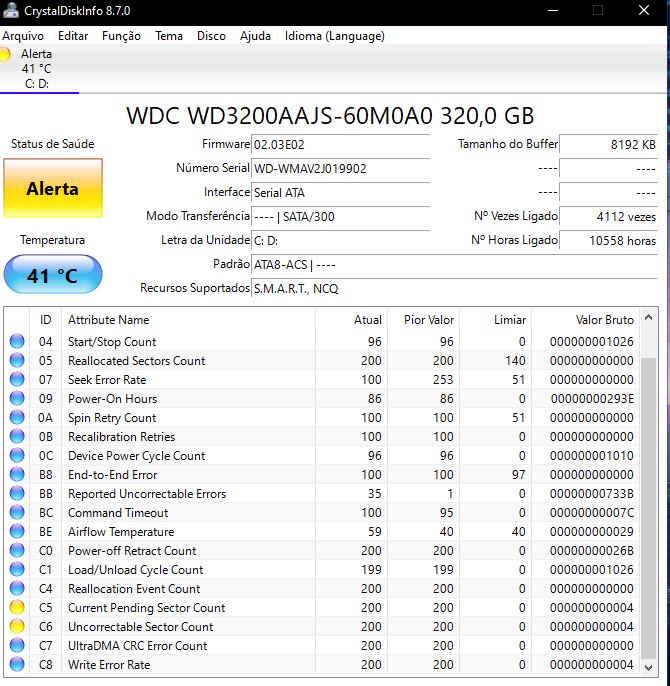Select the Reported Uncorrectable Errors attribute name
670x686 pixels.
[x=147, y=494]
